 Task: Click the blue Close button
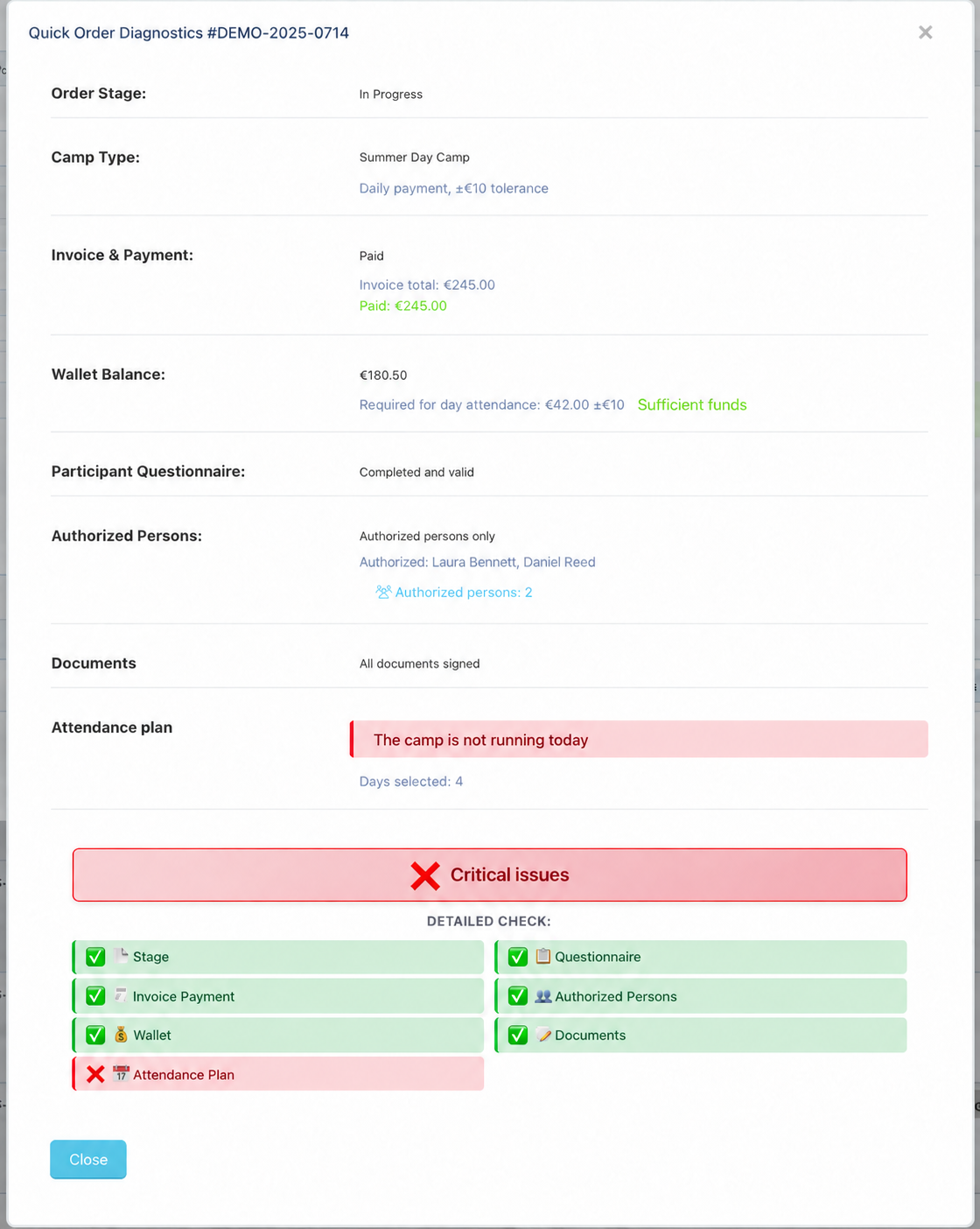click(88, 1159)
